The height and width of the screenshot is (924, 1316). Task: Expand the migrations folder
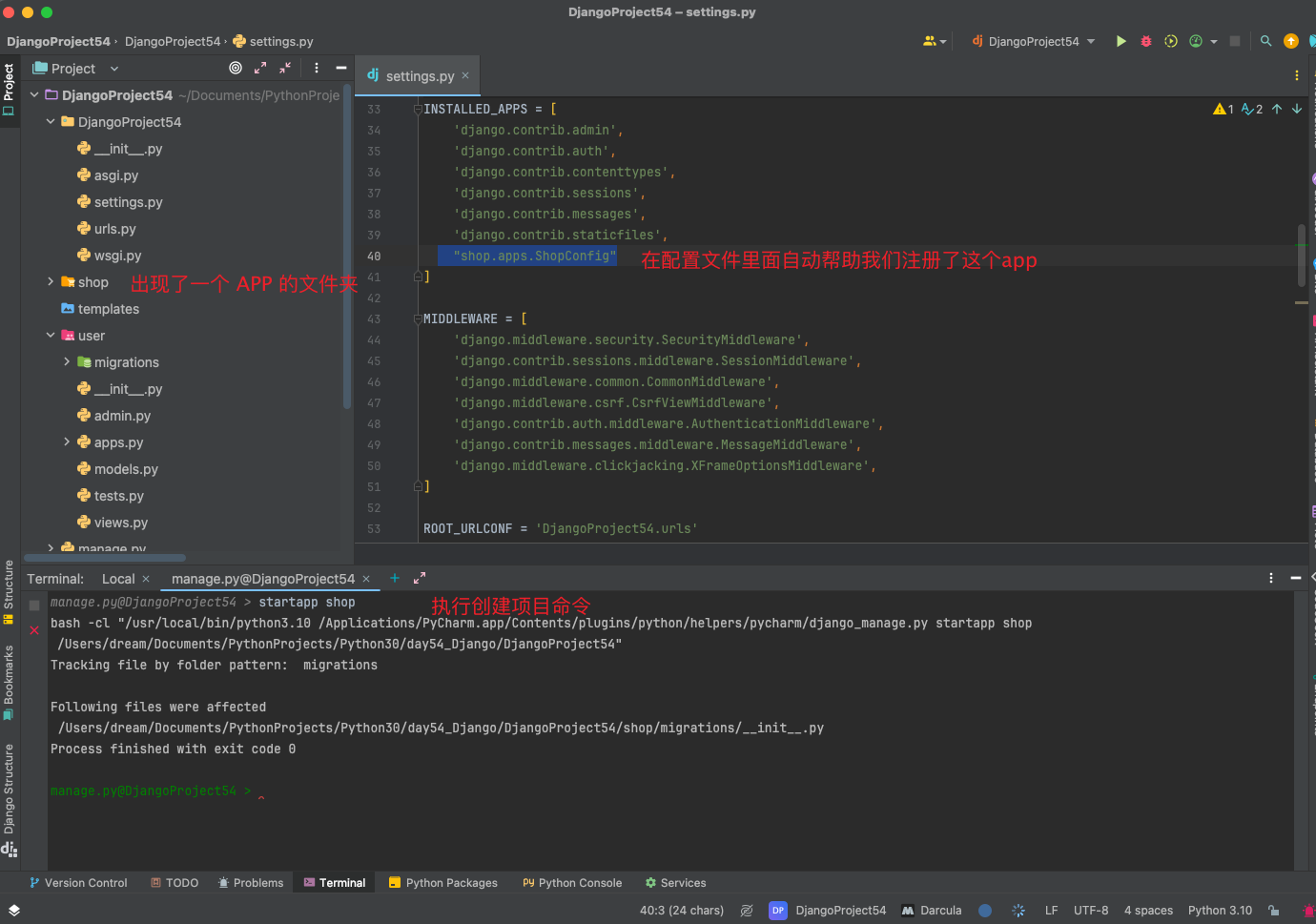click(x=67, y=361)
